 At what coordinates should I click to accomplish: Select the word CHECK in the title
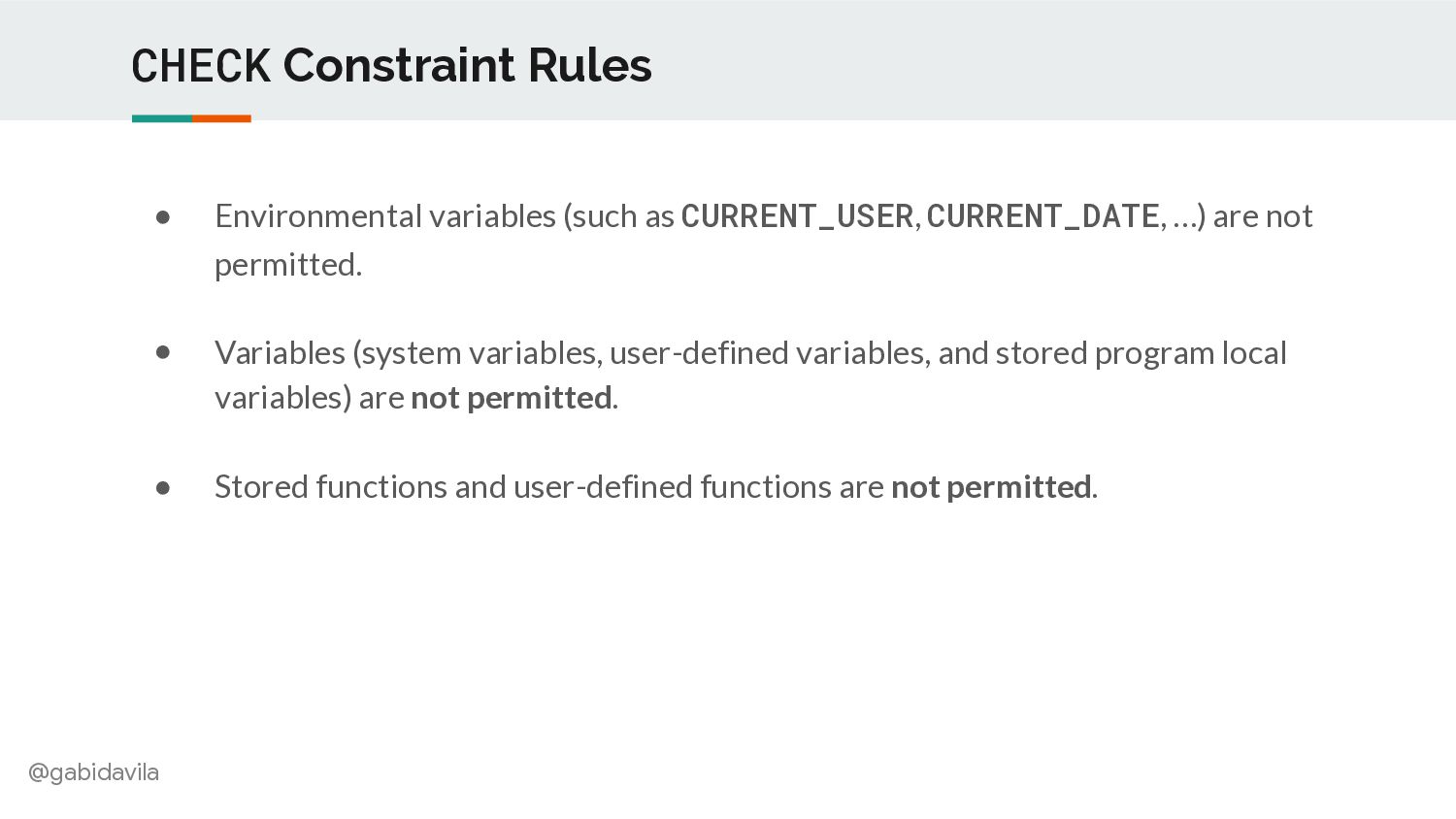pyautogui.click(x=201, y=66)
